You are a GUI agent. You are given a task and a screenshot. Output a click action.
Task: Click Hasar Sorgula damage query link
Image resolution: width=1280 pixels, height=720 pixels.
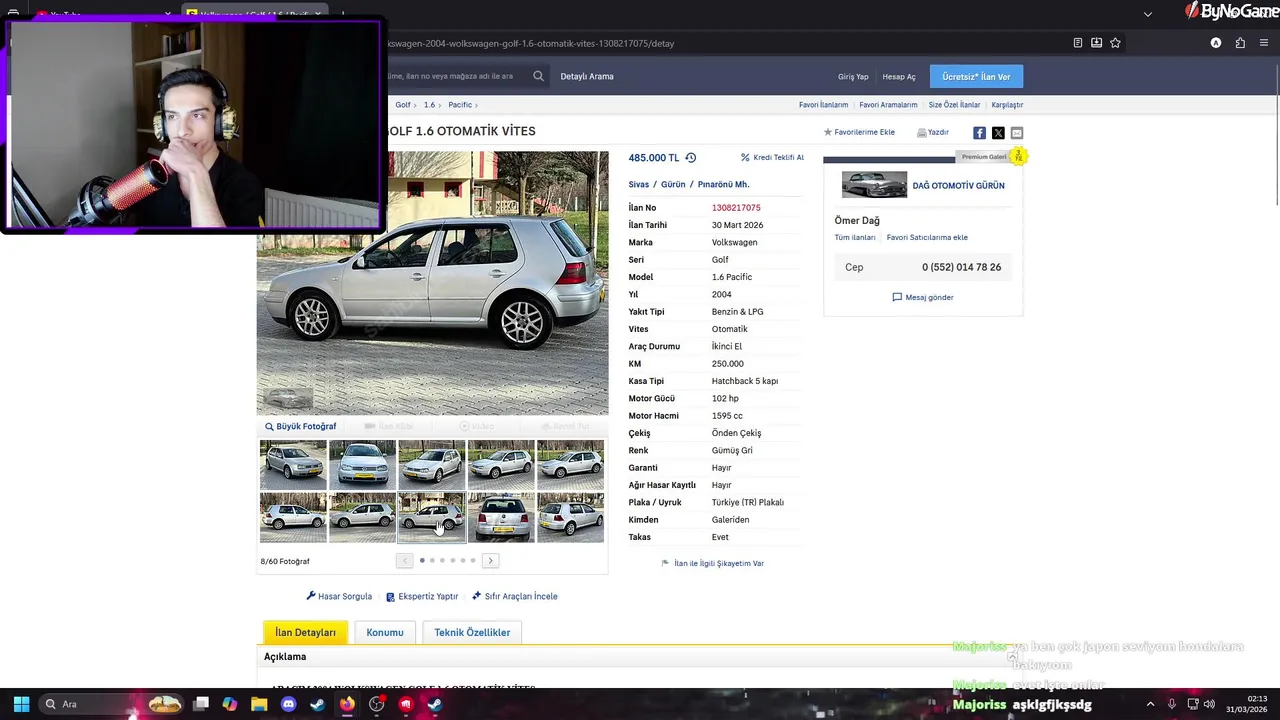pos(339,596)
